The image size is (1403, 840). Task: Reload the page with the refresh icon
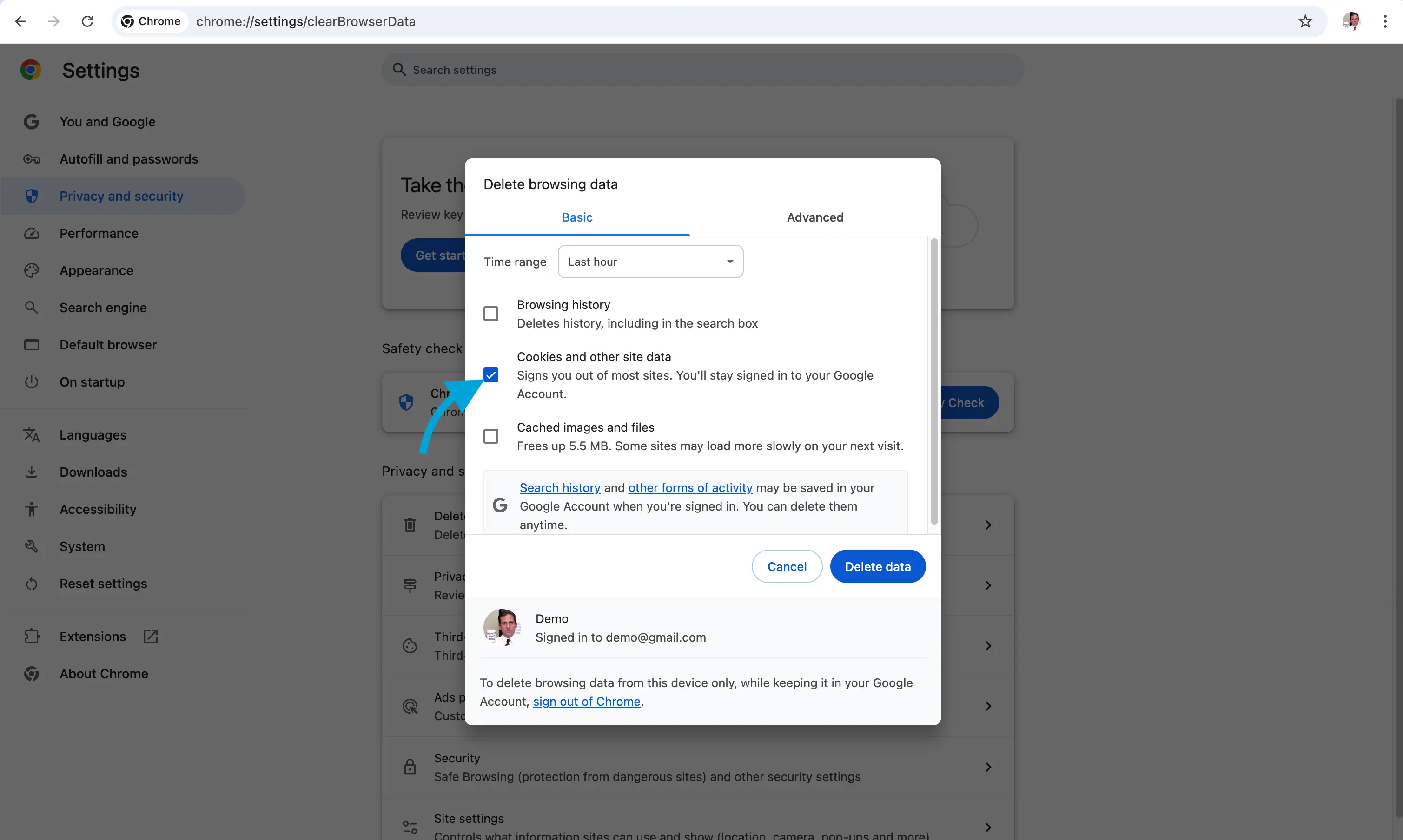[x=87, y=21]
